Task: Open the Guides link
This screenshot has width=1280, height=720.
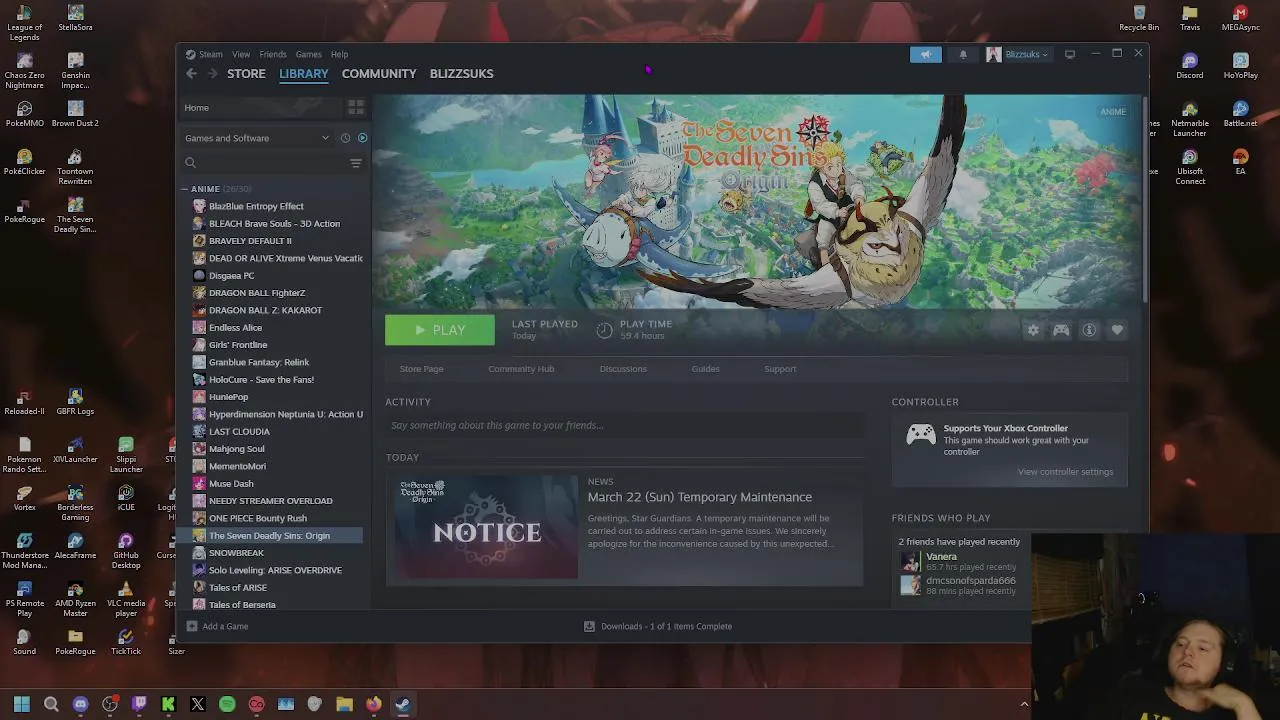Action: click(x=705, y=369)
